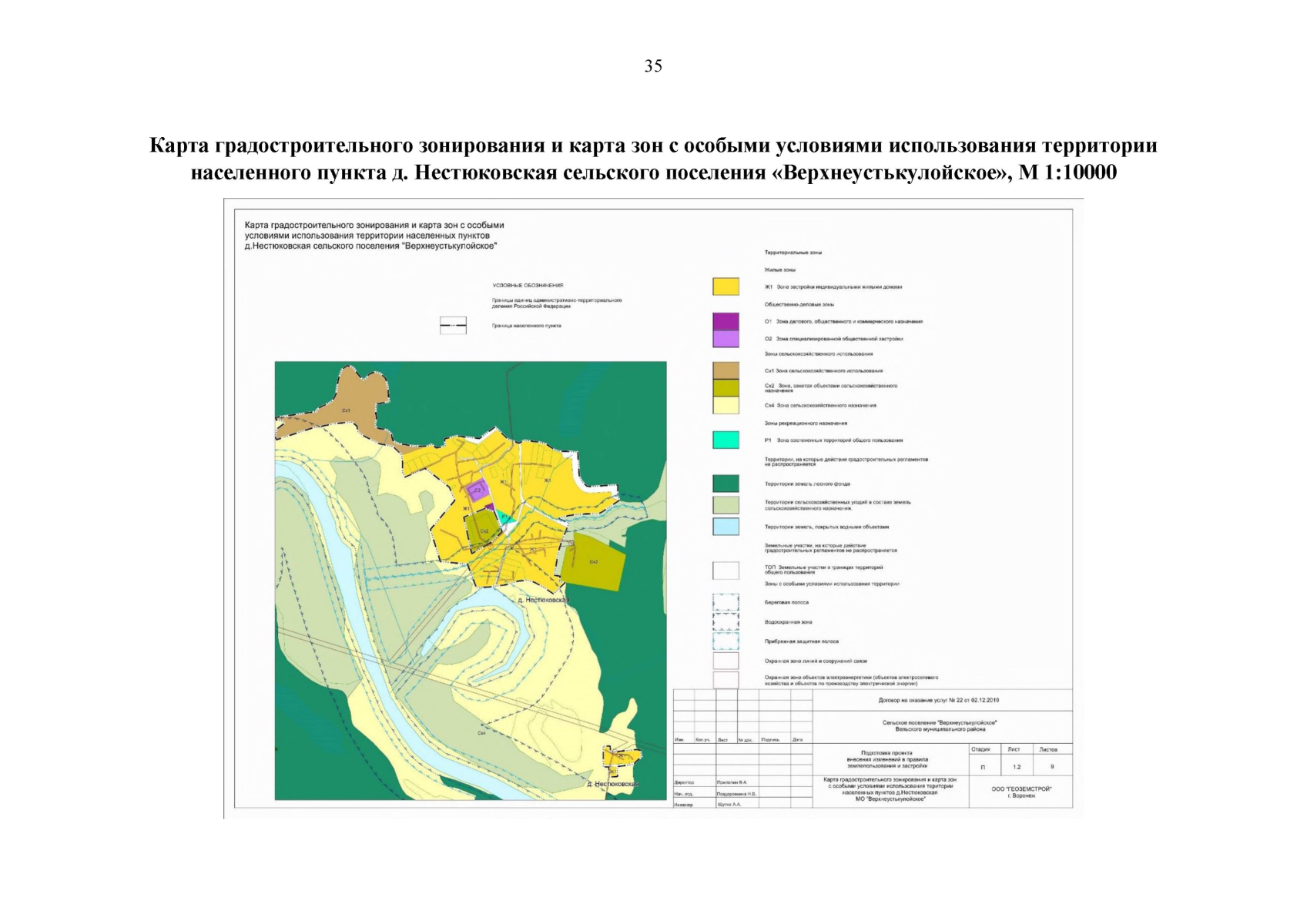
Task: Select the Инженер label in title block
Action: 684,804
